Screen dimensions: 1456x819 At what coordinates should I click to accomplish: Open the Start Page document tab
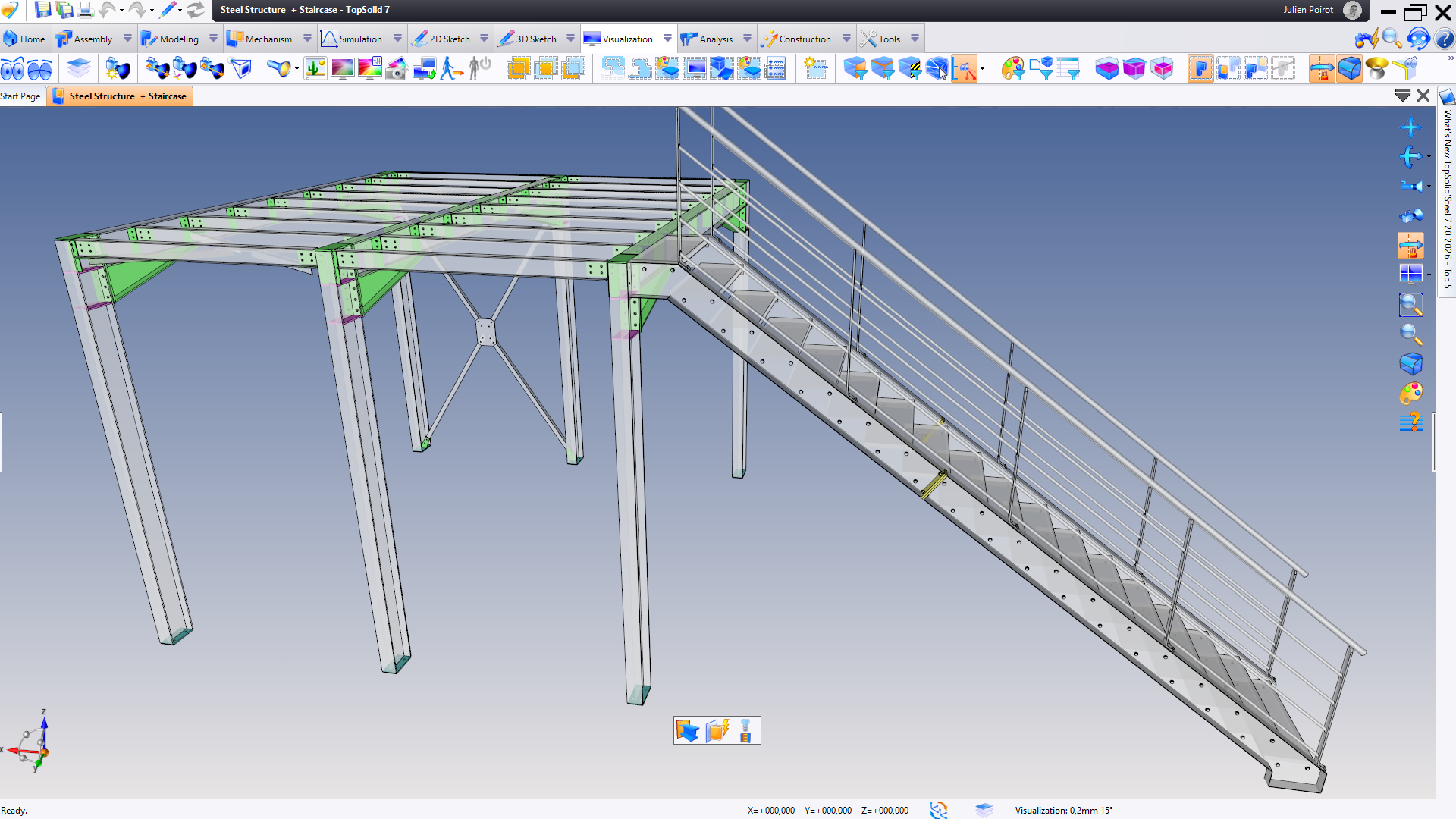[x=20, y=96]
